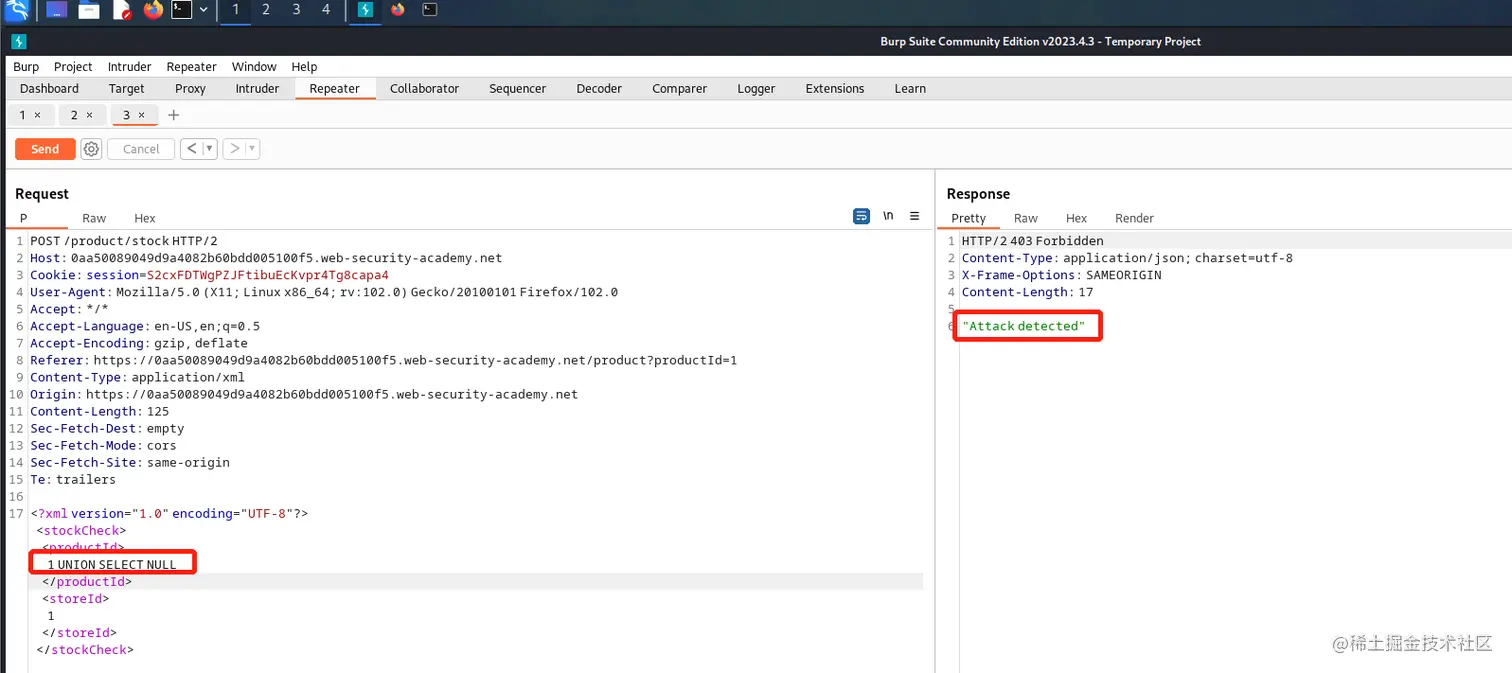The image size is (1512, 673).
Task: Click the Cancel button
Action: (140, 149)
